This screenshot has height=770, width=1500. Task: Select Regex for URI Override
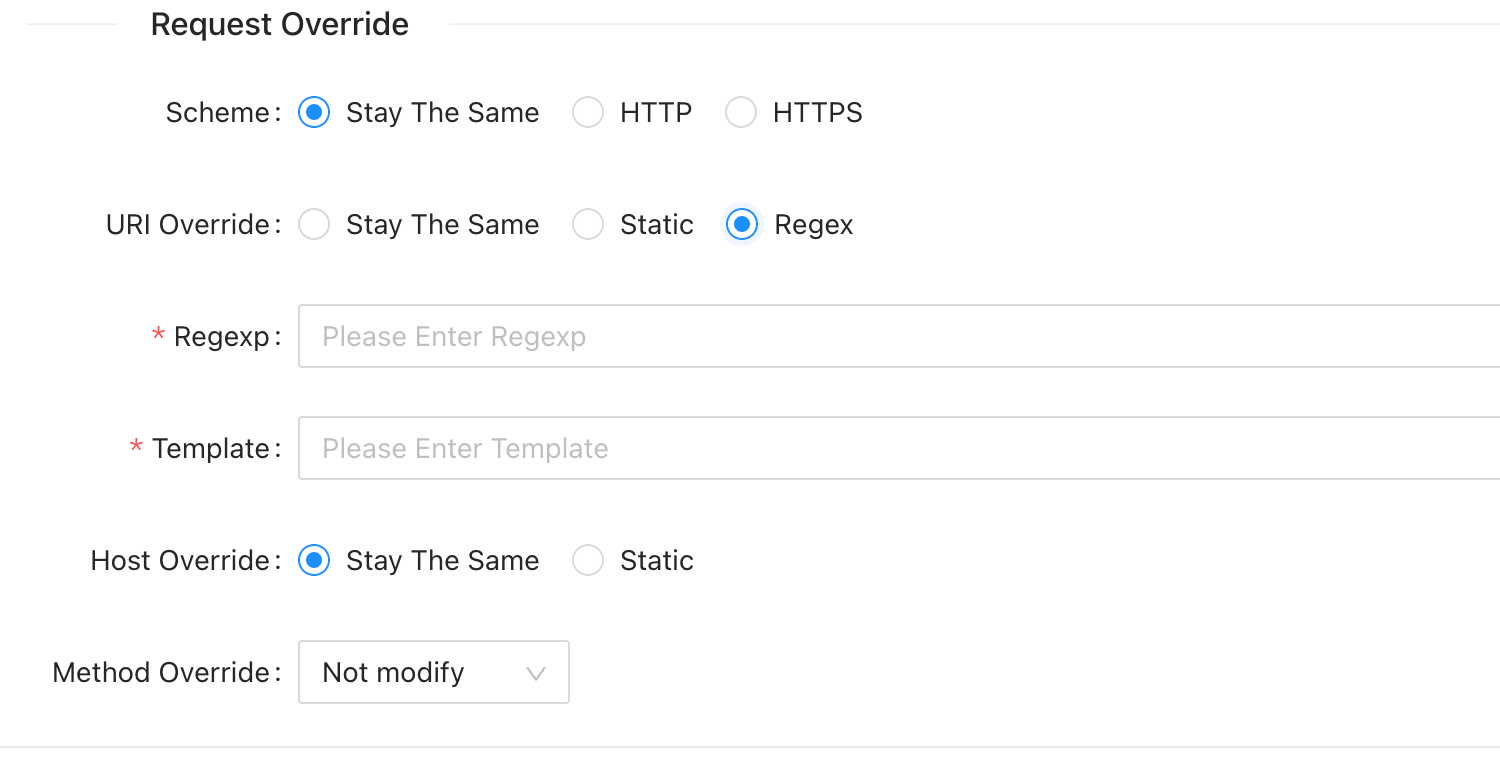coord(741,224)
